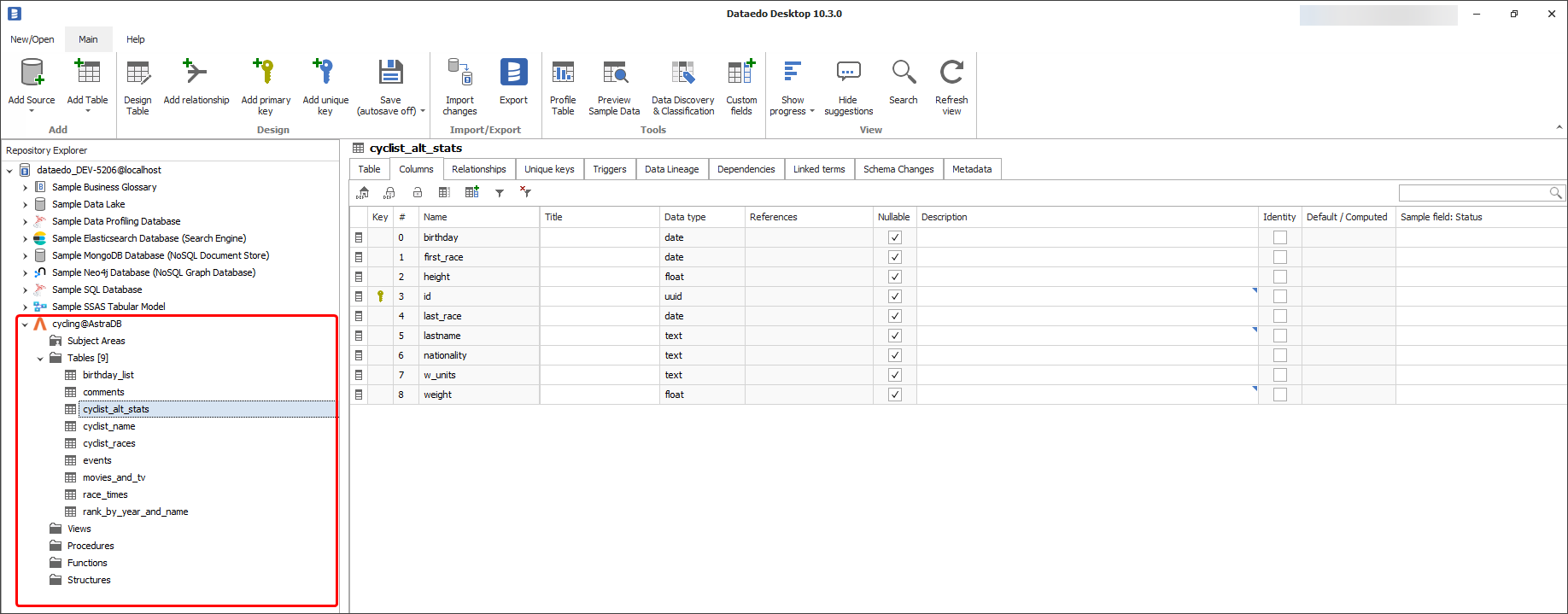The height and width of the screenshot is (614, 1568).
Task: Click the column search input field
Action: [1473, 193]
